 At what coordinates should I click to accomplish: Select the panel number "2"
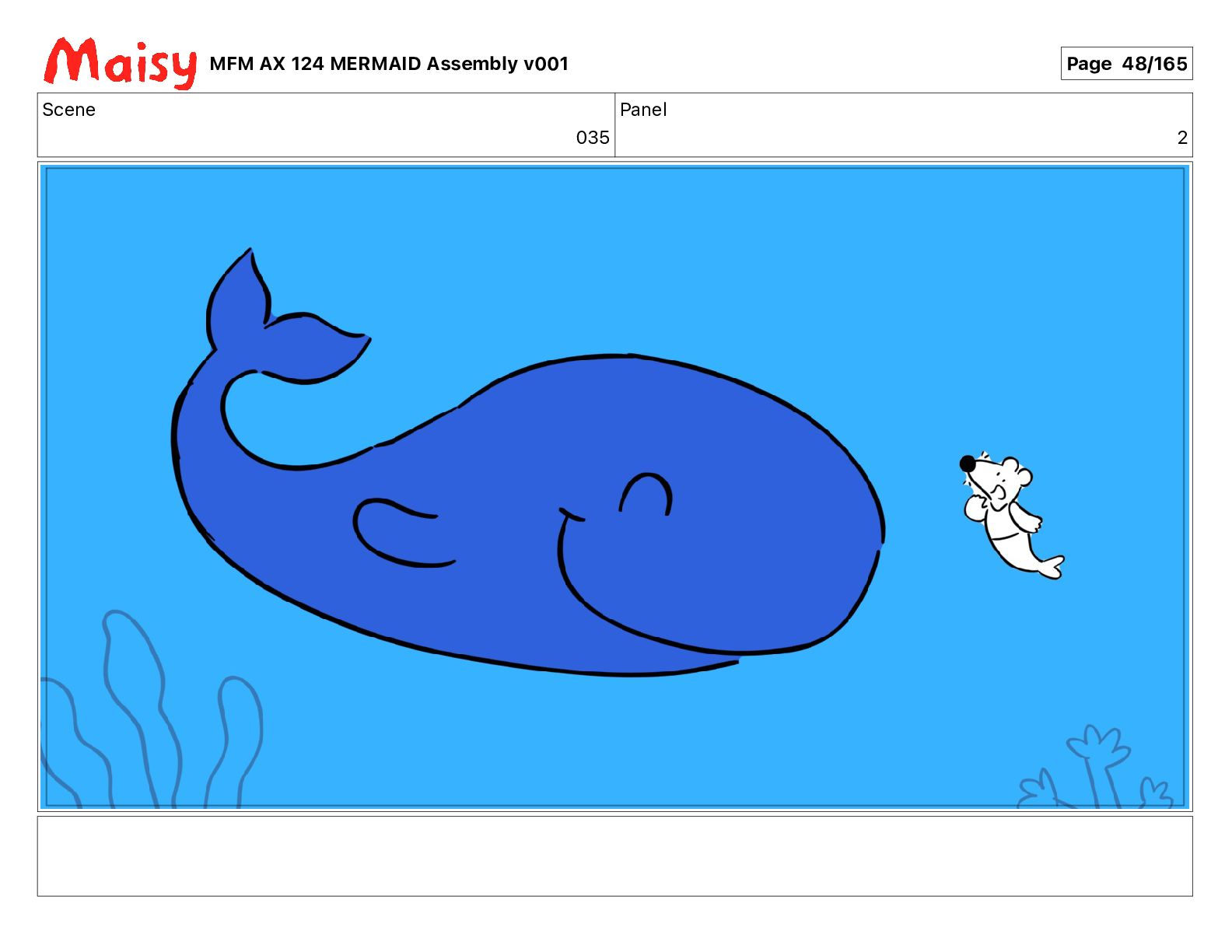pyautogui.click(x=1182, y=138)
